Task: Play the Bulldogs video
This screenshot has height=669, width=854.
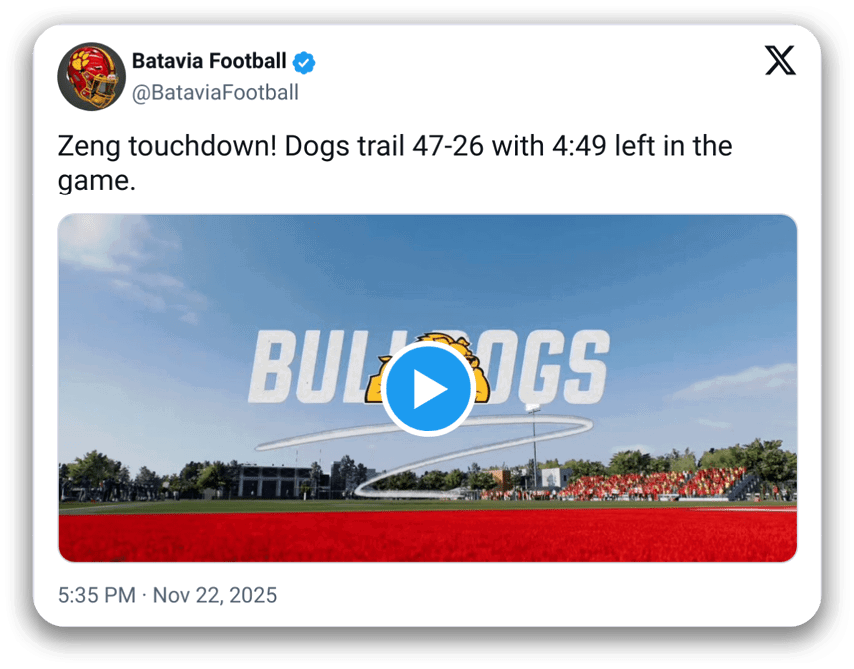Action: (x=428, y=390)
